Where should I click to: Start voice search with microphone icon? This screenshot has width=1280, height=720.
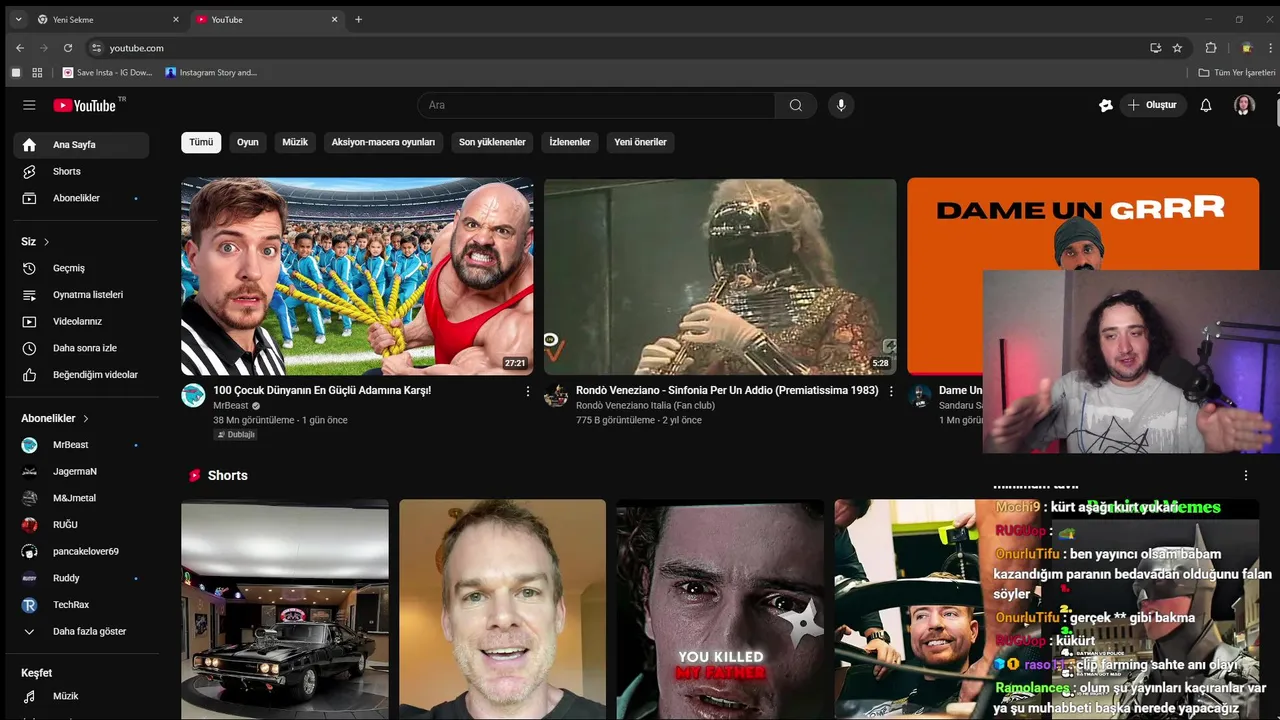pos(841,105)
